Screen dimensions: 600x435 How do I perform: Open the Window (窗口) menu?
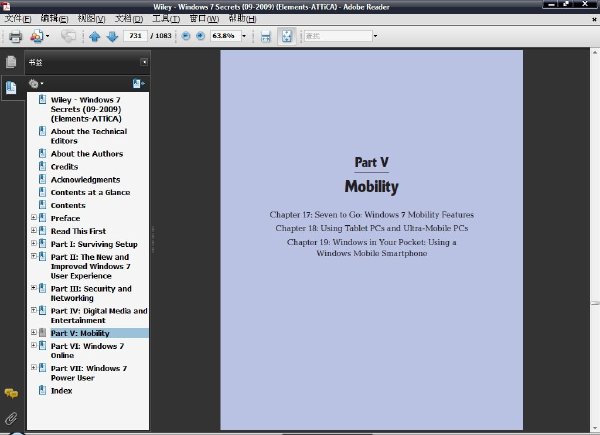204,19
